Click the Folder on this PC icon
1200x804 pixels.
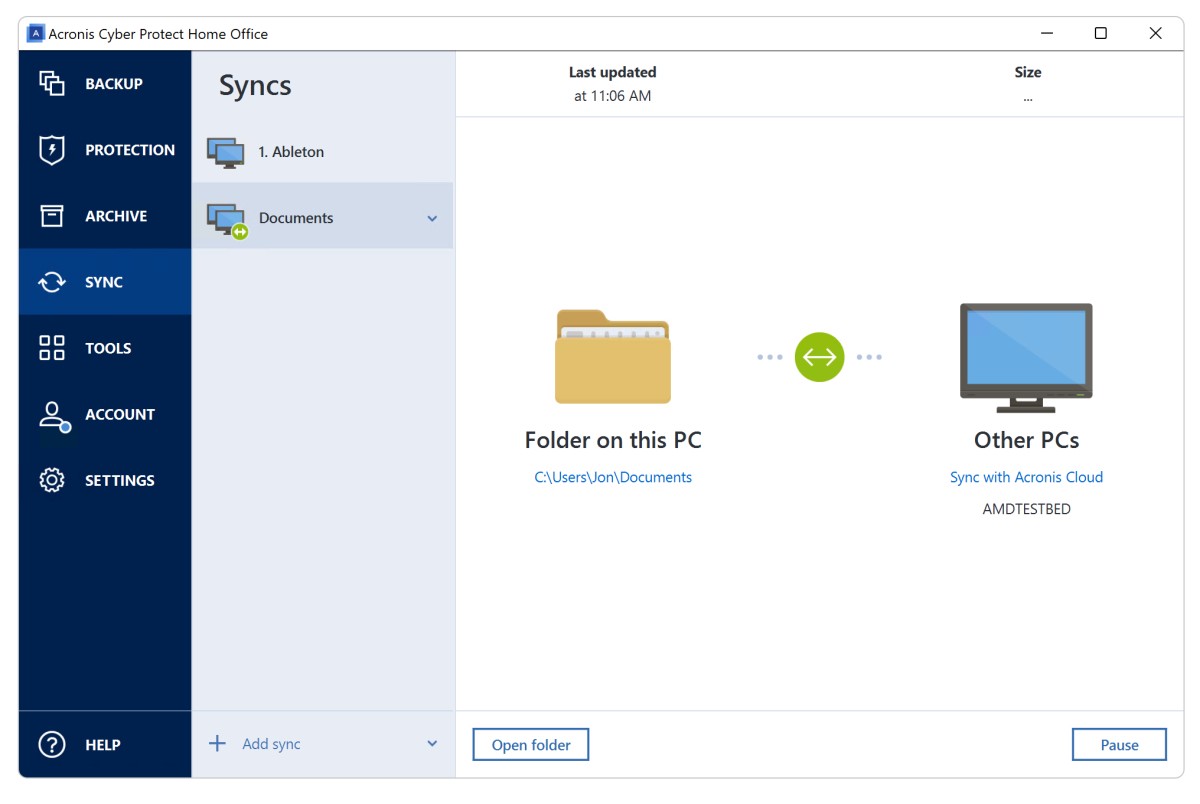pyautogui.click(x=612, y=357)
